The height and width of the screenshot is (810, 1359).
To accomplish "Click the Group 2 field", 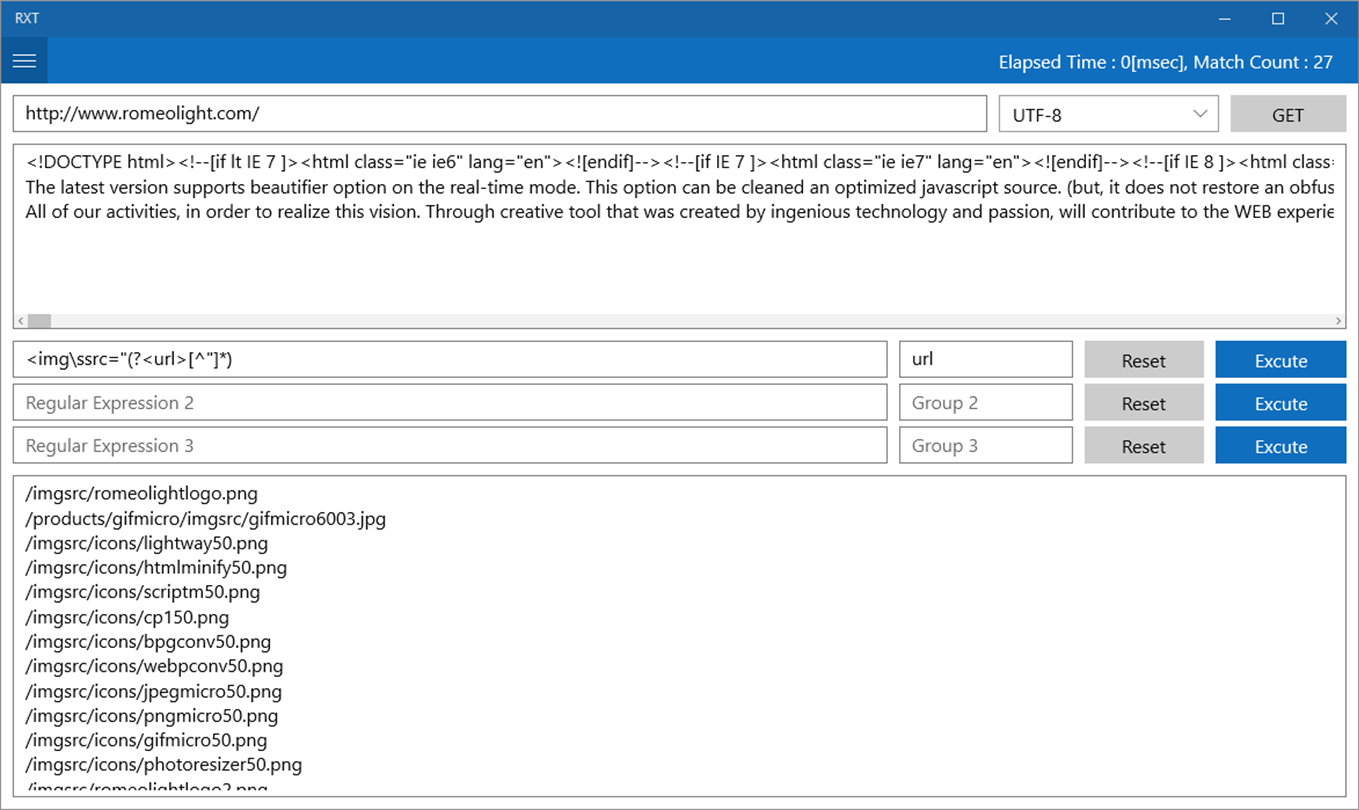I will [986, 403].
